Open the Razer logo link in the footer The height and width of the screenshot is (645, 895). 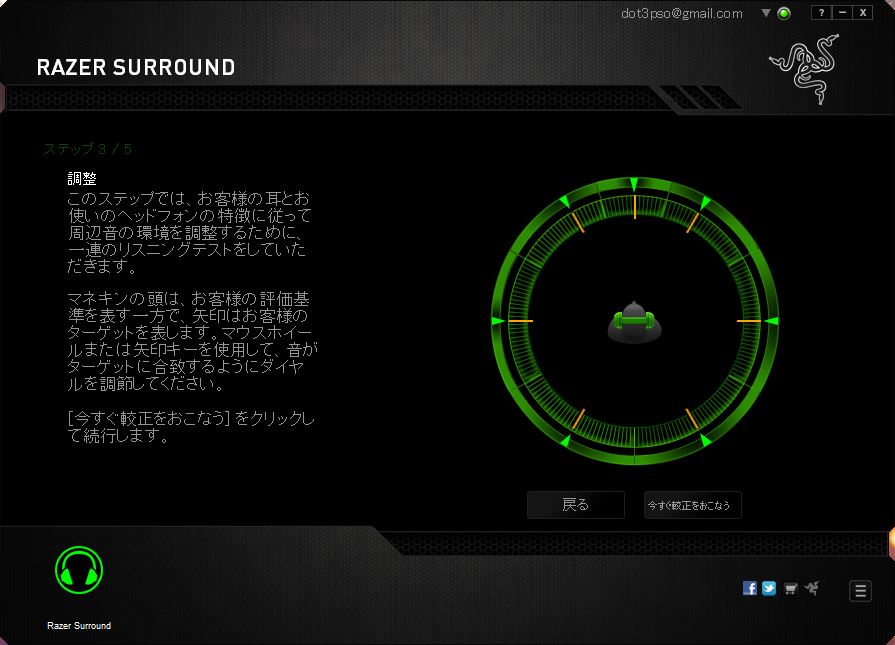tap(812, 588)
